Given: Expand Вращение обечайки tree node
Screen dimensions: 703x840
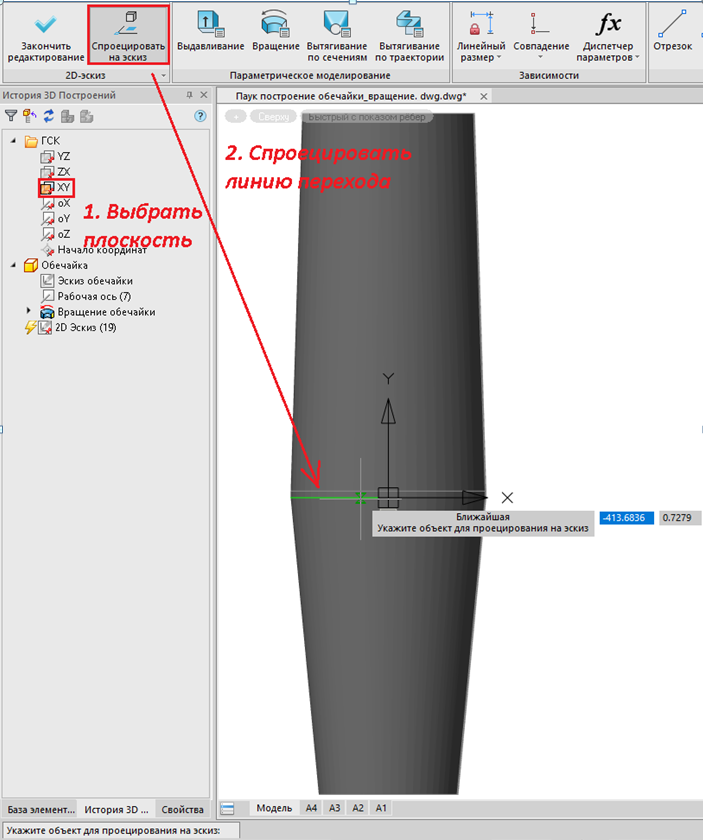Looking at the screenshot, I should click(29, 312).
